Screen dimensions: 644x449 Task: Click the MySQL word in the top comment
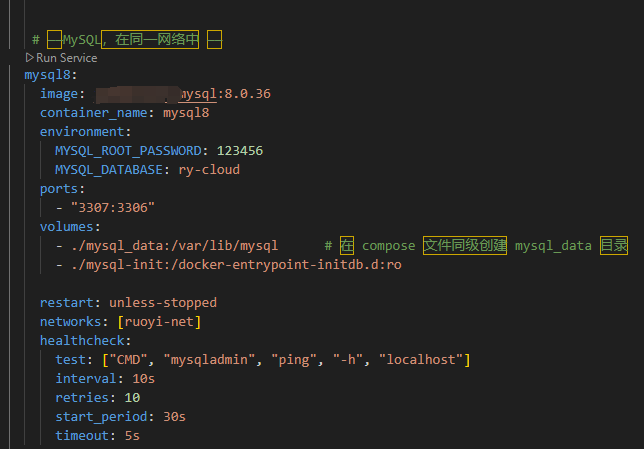point(81,39)
